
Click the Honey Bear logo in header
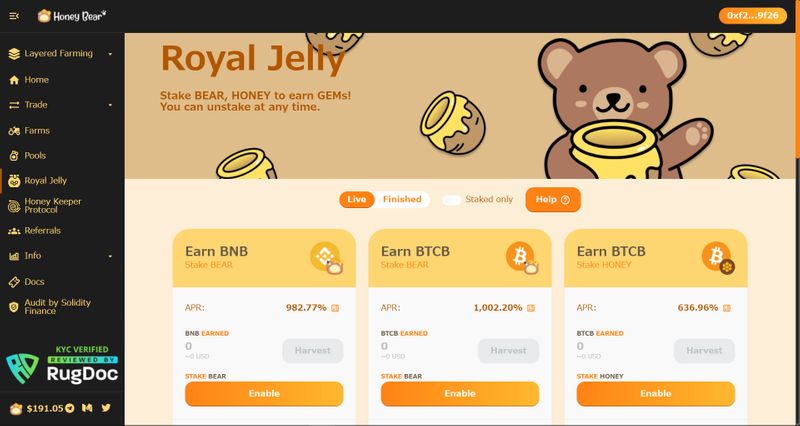point(72,16)
